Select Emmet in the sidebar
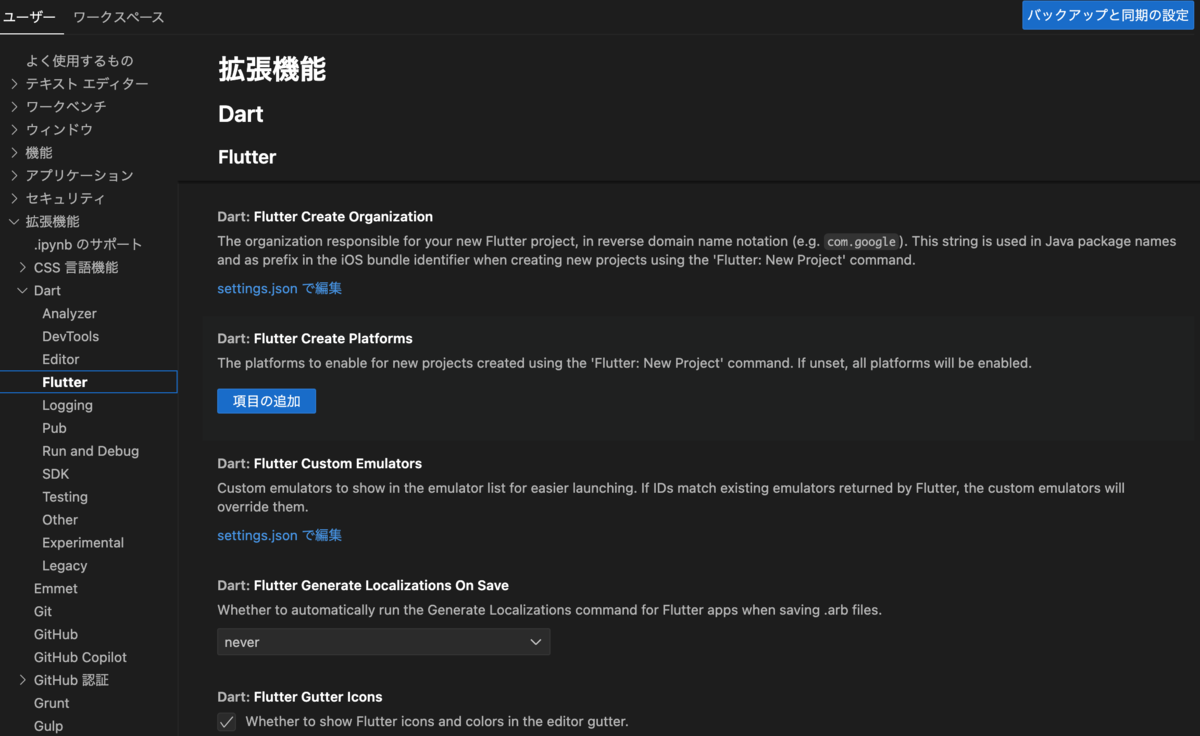The image size is (1200, 736). pyautogui.click(x=56, y=589)
